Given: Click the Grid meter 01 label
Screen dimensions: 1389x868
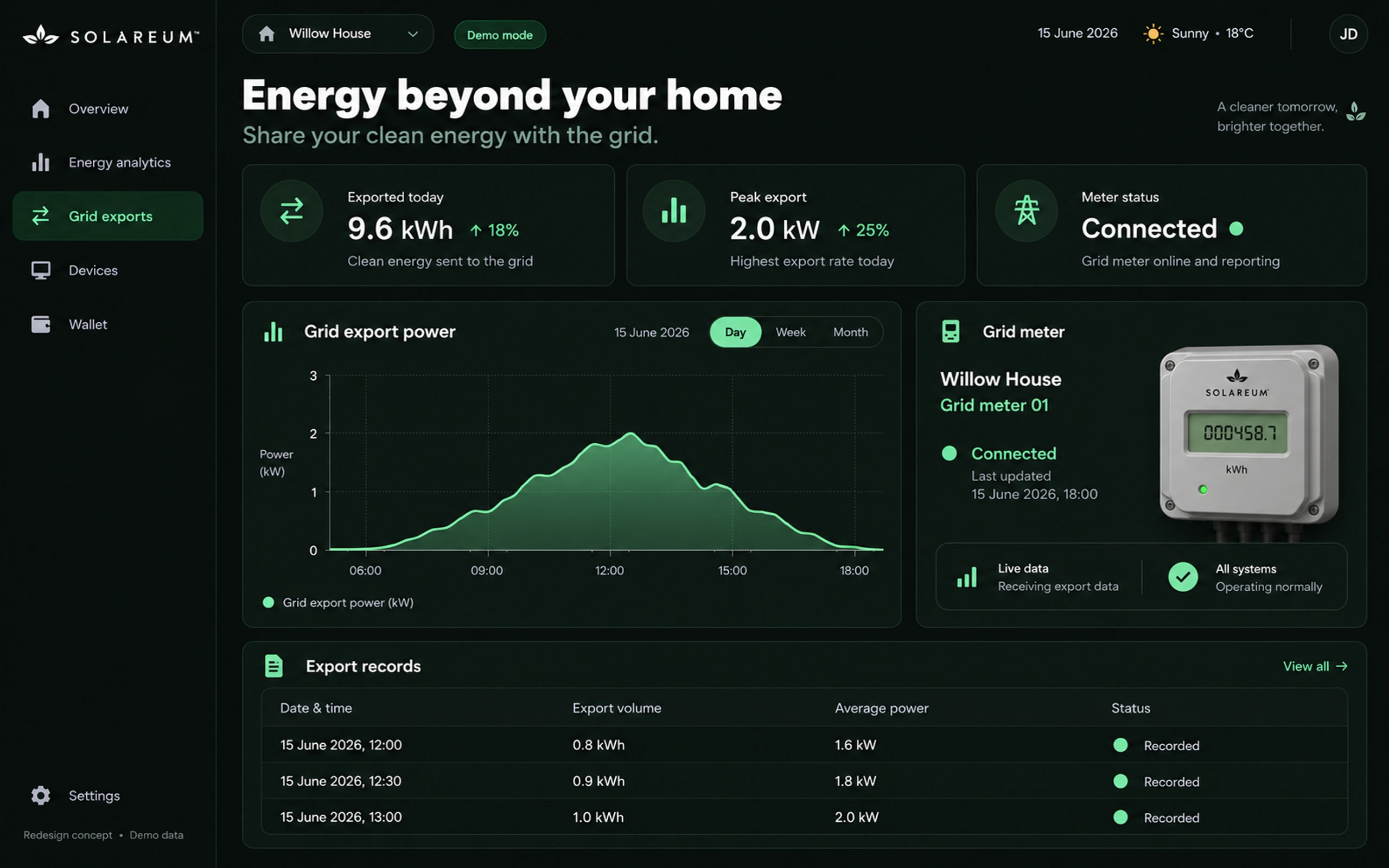Looking at the screenshot, I should (x=994, y=405).
